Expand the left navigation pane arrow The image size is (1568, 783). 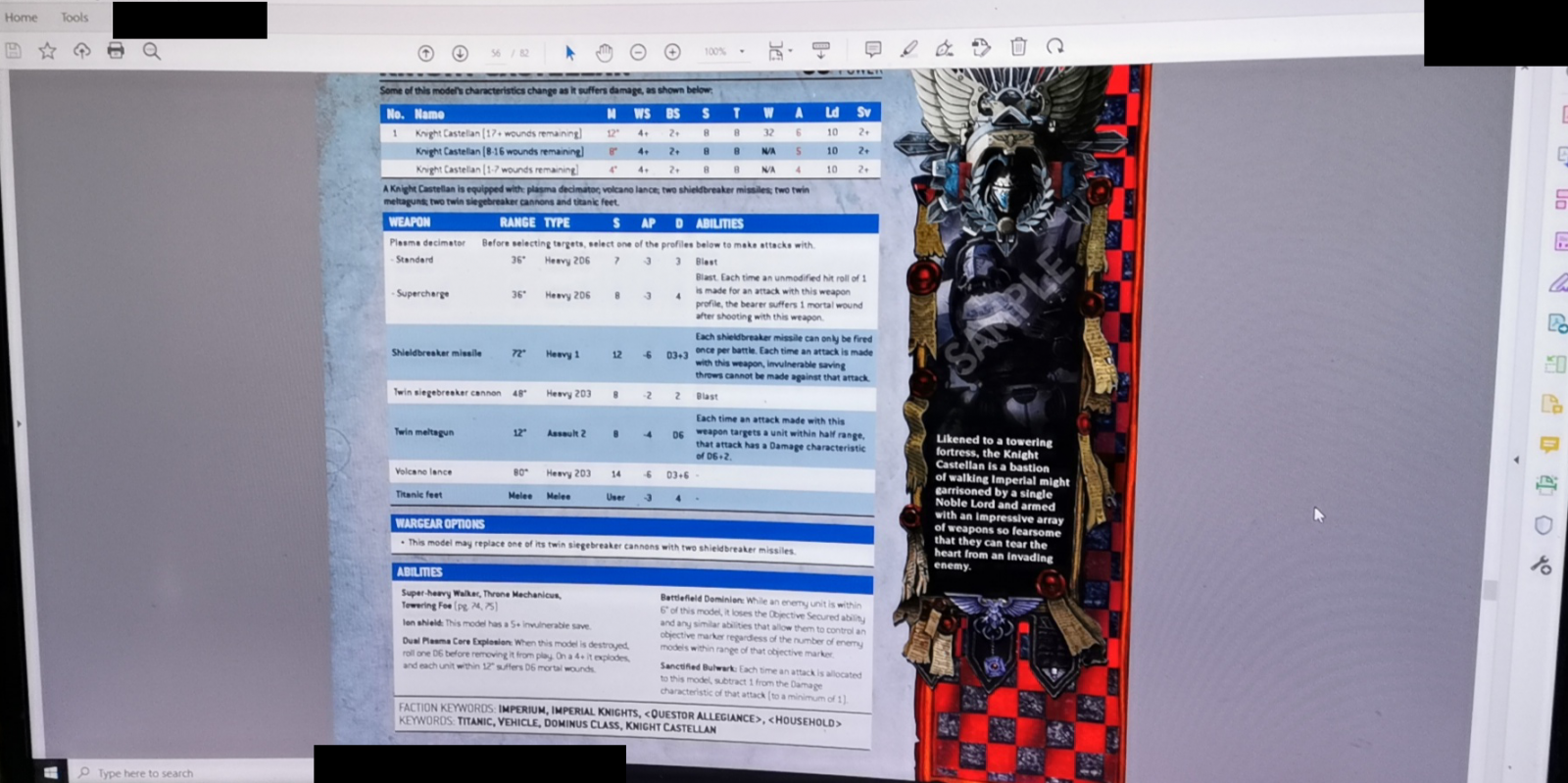(19, 424)
